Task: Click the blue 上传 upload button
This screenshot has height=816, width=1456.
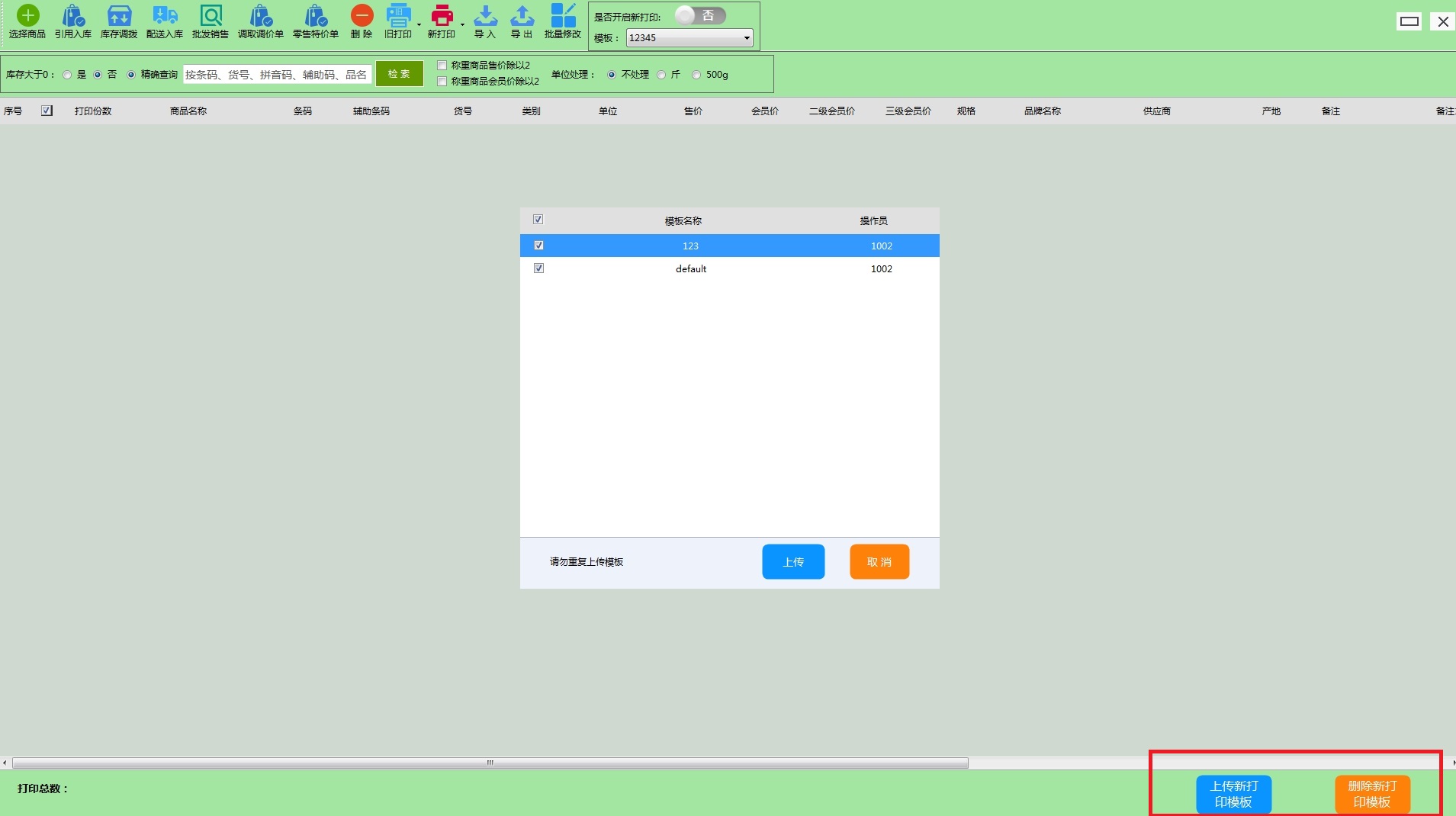Action: pos(793,562)
